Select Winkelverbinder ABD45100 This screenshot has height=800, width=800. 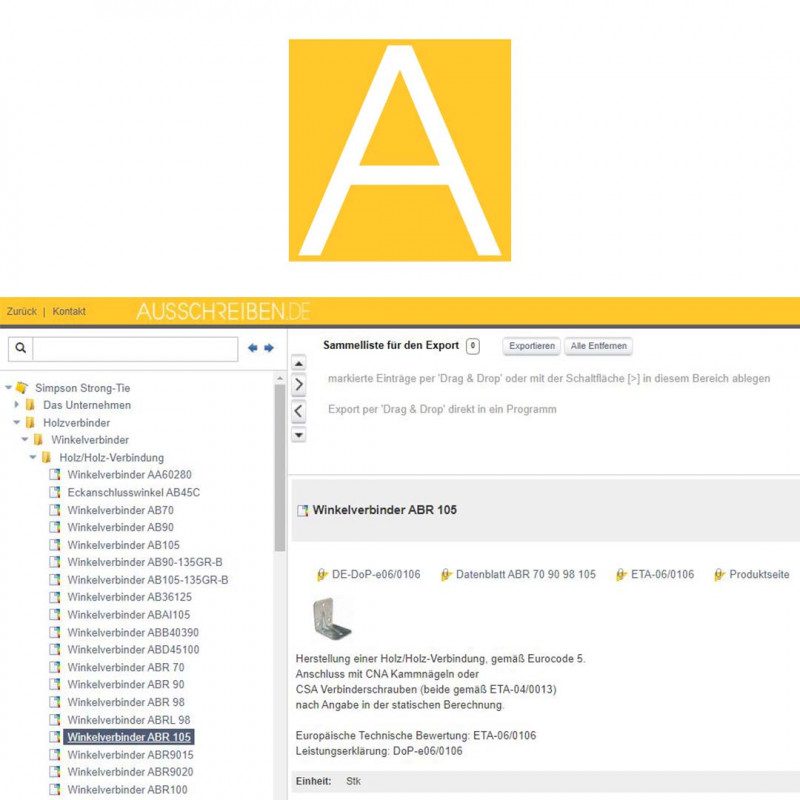pos(133,649)
